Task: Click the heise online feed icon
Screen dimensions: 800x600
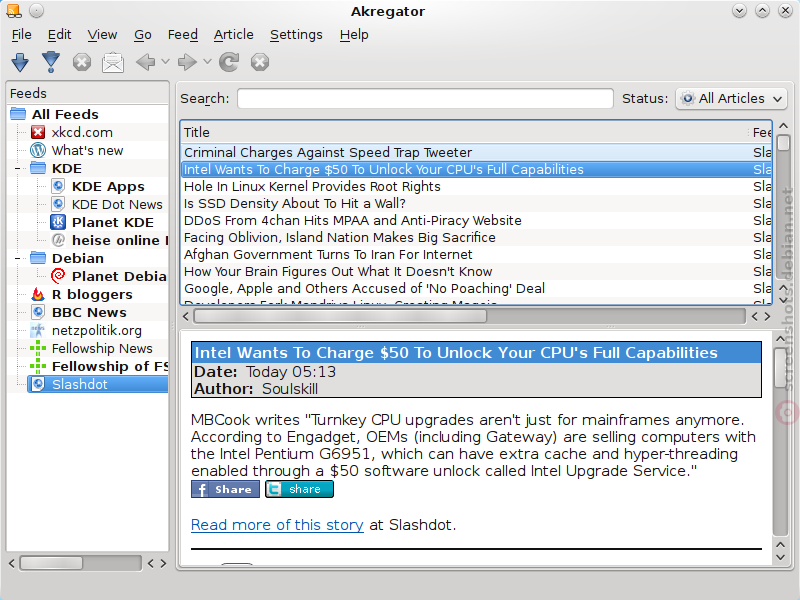Action: point(58,240)
